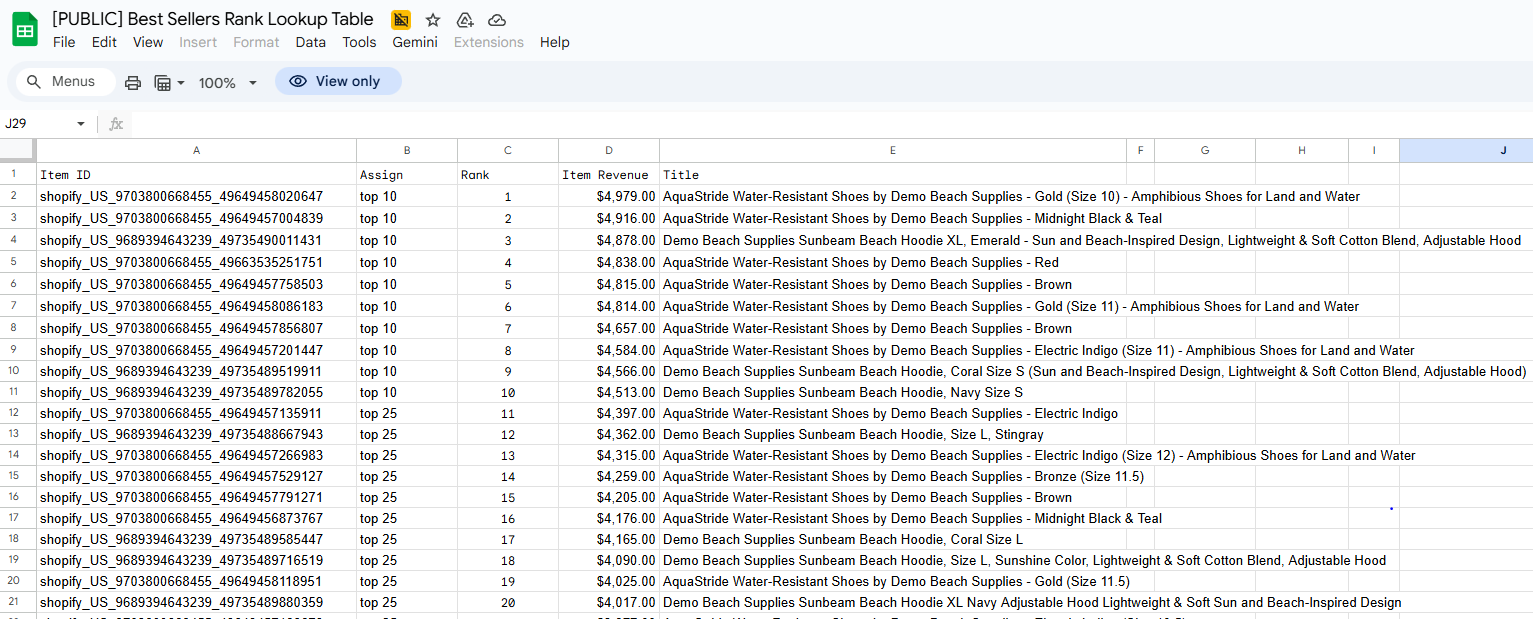1533x619 pixels.
Task: Check the cloud document status icon
Action: point(497,20)
